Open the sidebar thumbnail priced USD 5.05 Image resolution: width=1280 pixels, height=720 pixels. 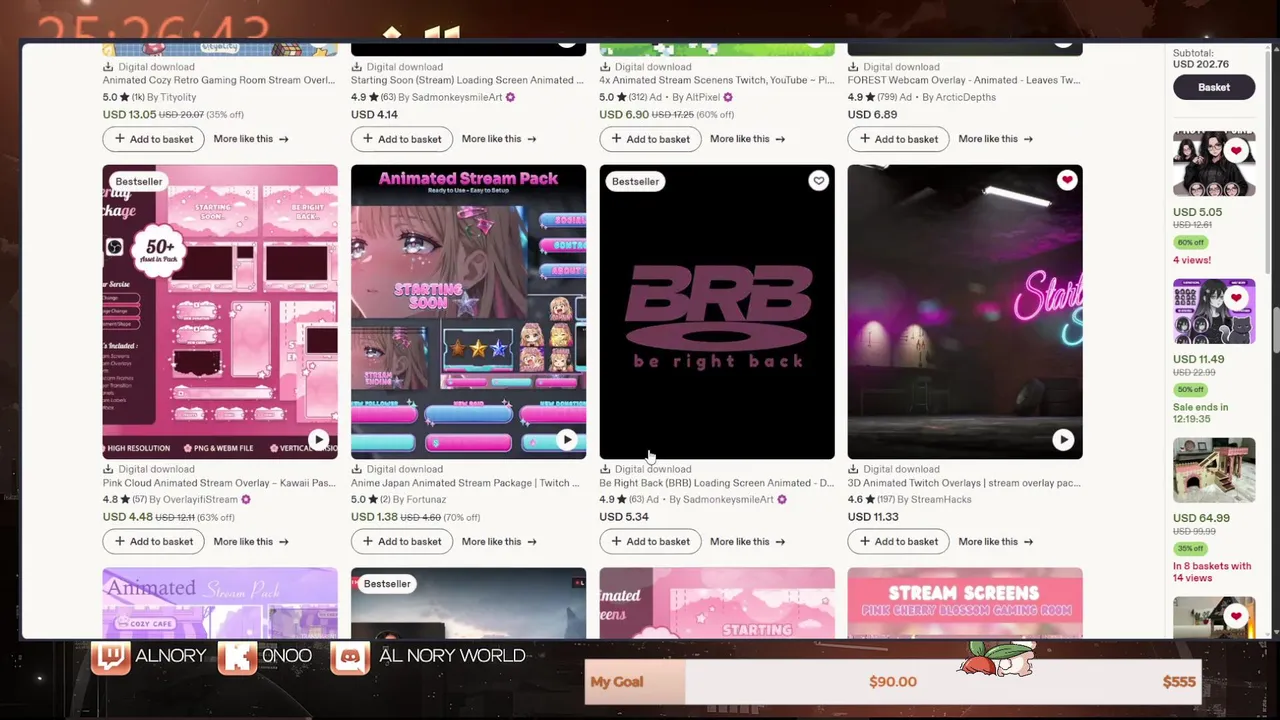click(x=1214, y=164)
